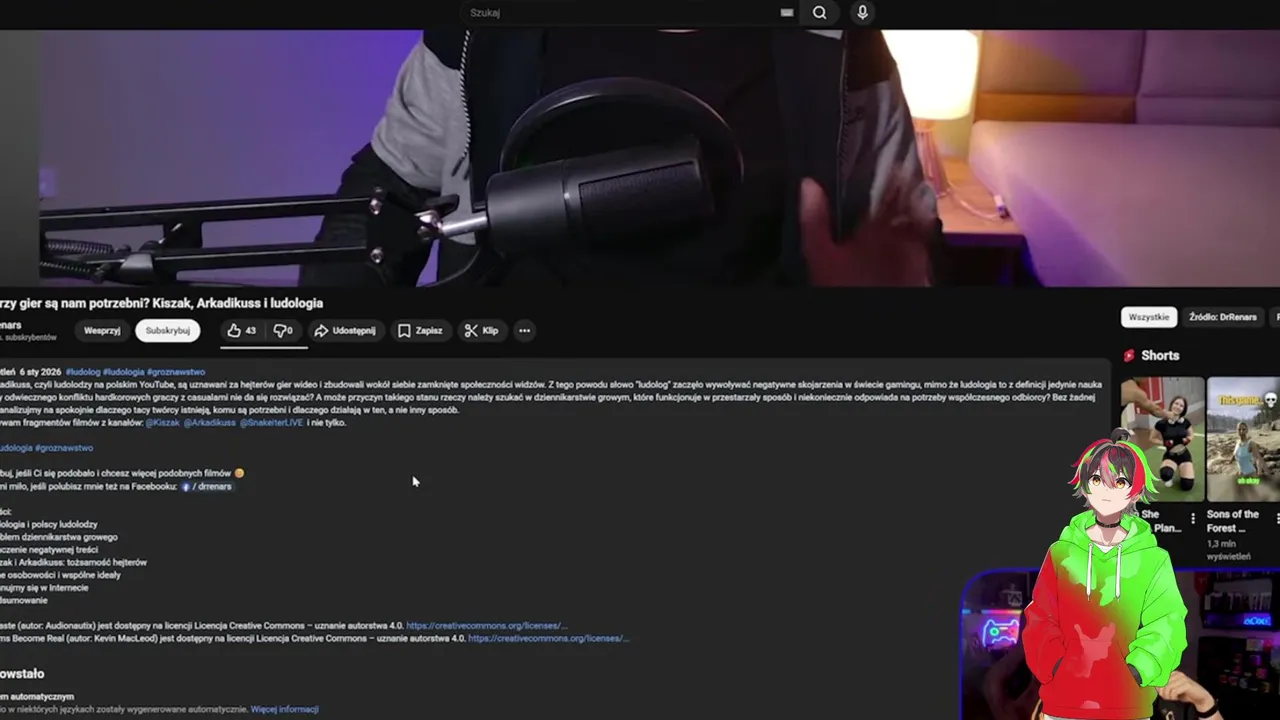Click the like count 43
The width and height of the screenshot is (1280, 720).
point(250,331)
